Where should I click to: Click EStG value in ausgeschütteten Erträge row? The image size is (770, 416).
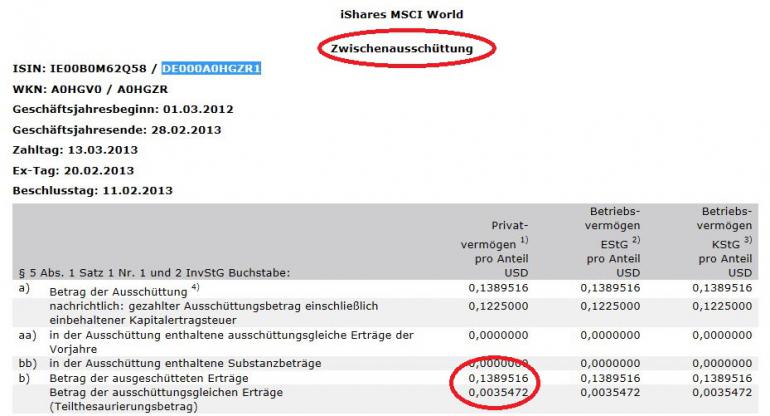(610, 378)
